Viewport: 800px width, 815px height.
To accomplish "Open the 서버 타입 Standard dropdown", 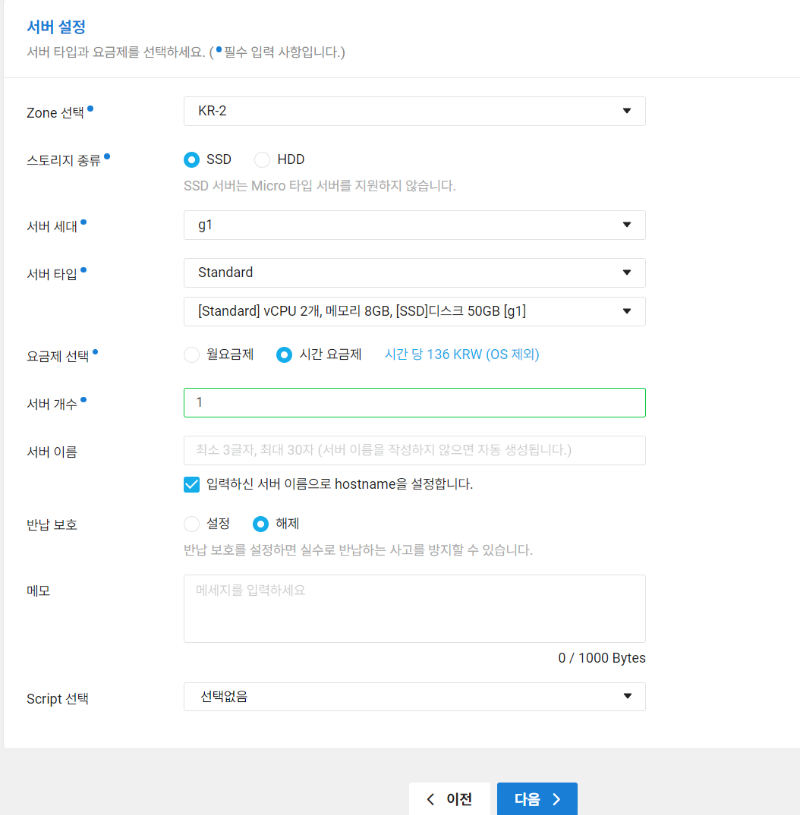I will (413, 273).
